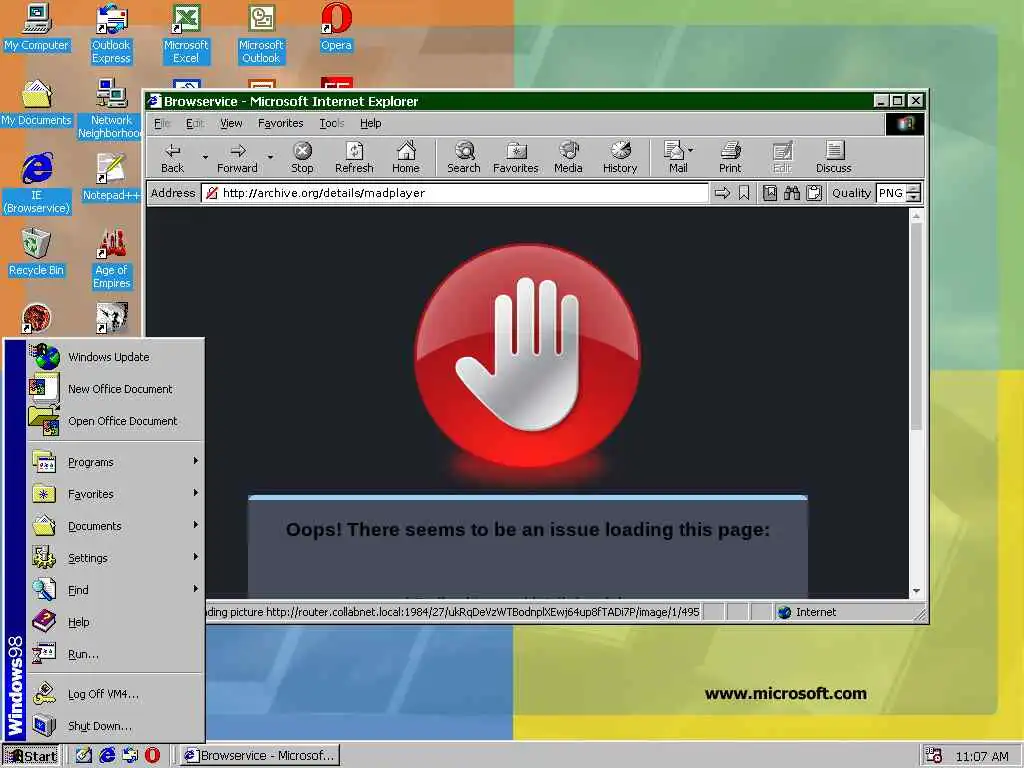Screen dimensions: 1024x768
Task: Go to the Home page
Action: [406, 158]
